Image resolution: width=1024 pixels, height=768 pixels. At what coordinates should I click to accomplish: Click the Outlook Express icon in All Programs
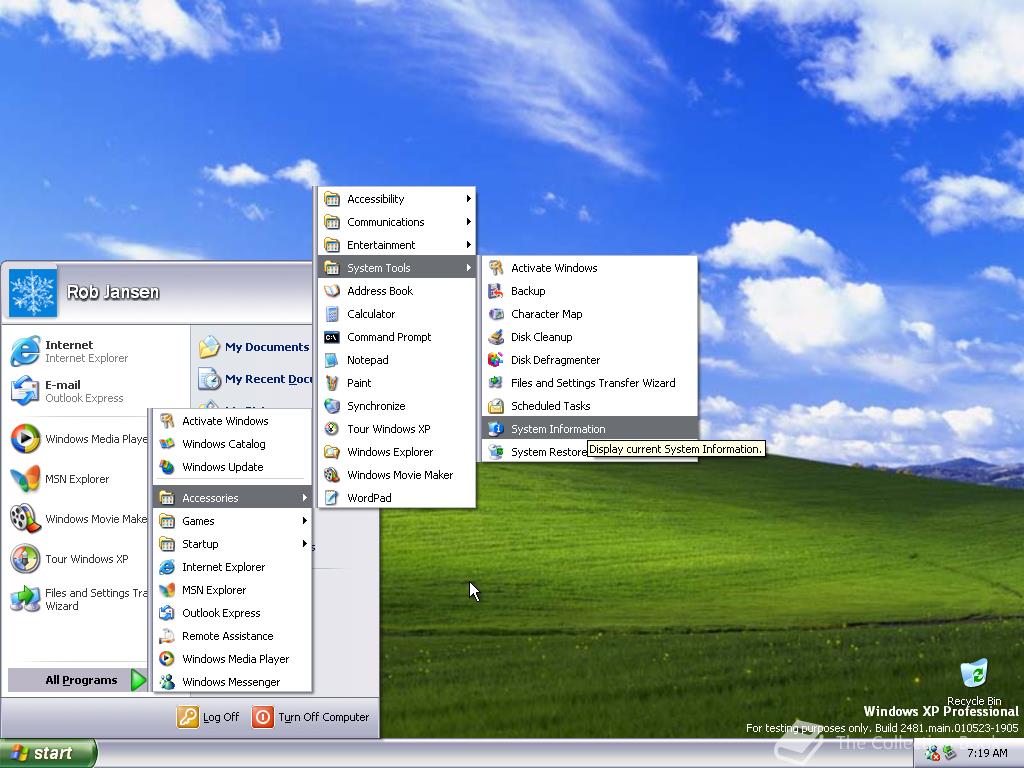pos(167,613)
